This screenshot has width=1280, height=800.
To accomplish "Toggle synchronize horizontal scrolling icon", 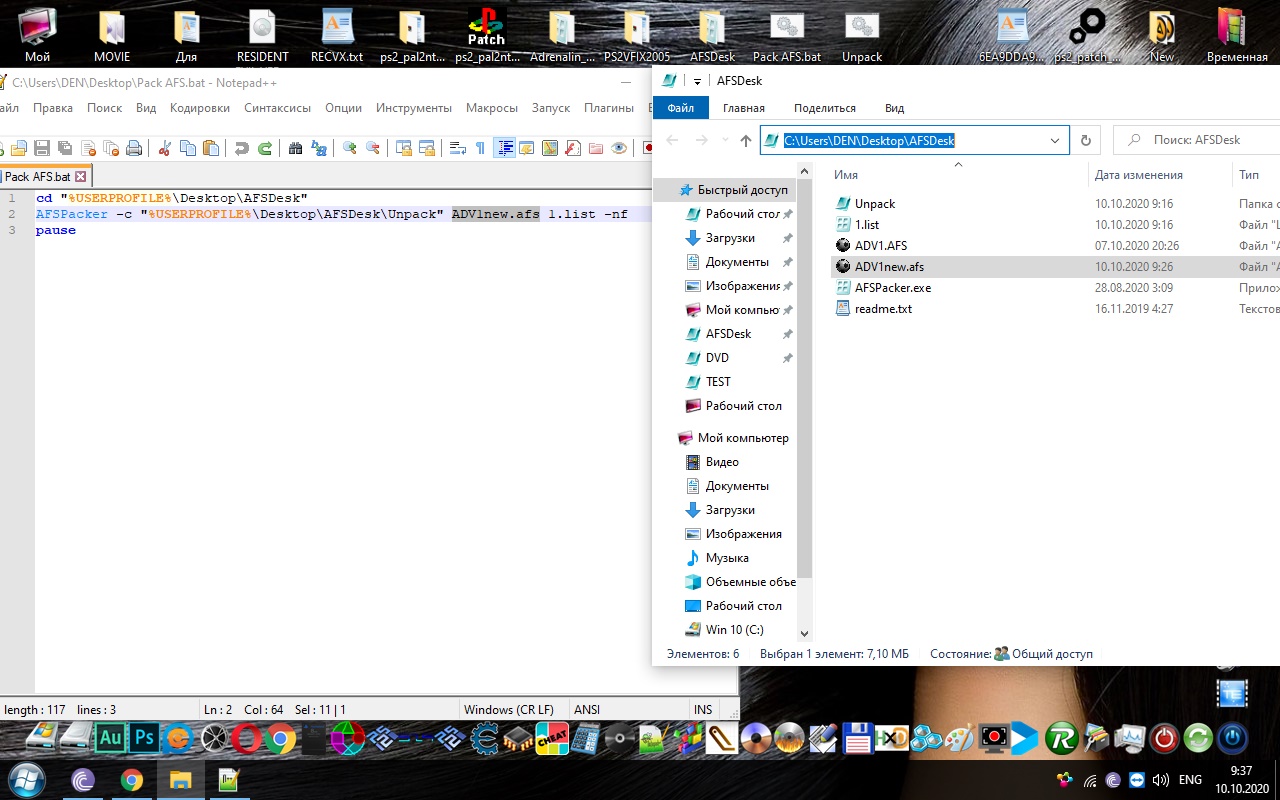I will pos(427,148).
